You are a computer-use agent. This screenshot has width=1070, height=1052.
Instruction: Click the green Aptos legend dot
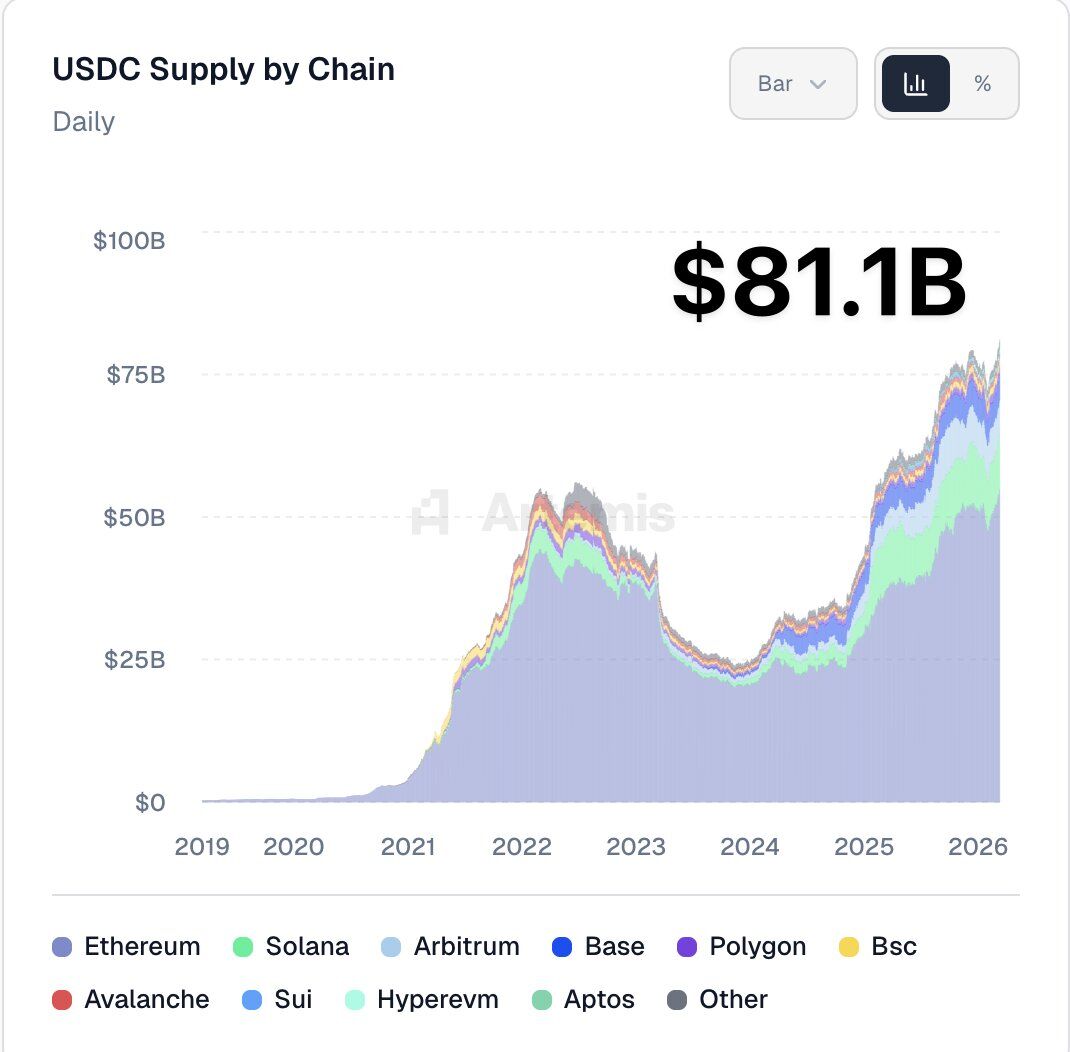[x=542, y=999]
